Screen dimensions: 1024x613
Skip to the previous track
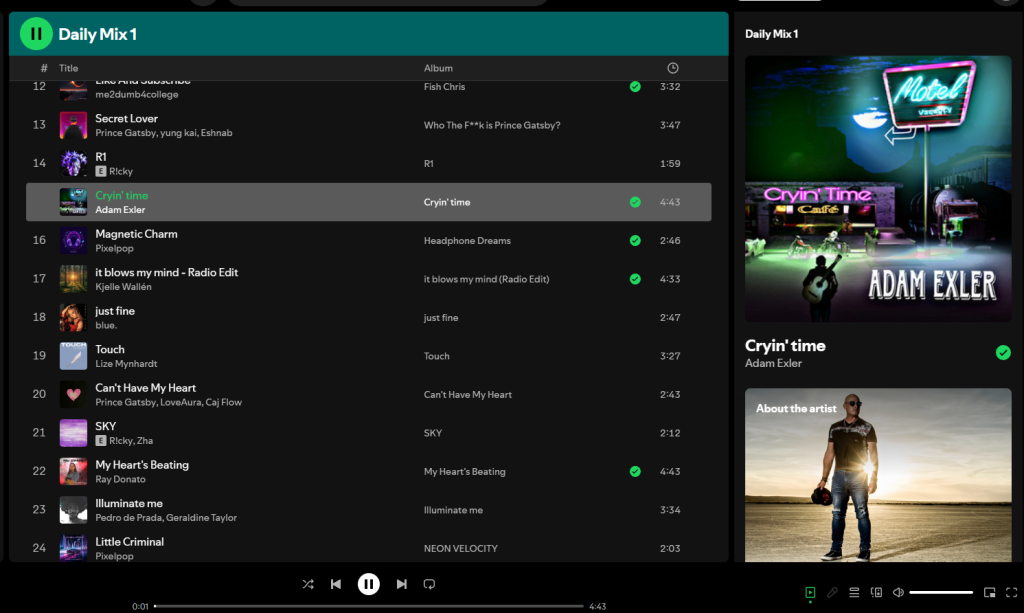tap(336, 584)
